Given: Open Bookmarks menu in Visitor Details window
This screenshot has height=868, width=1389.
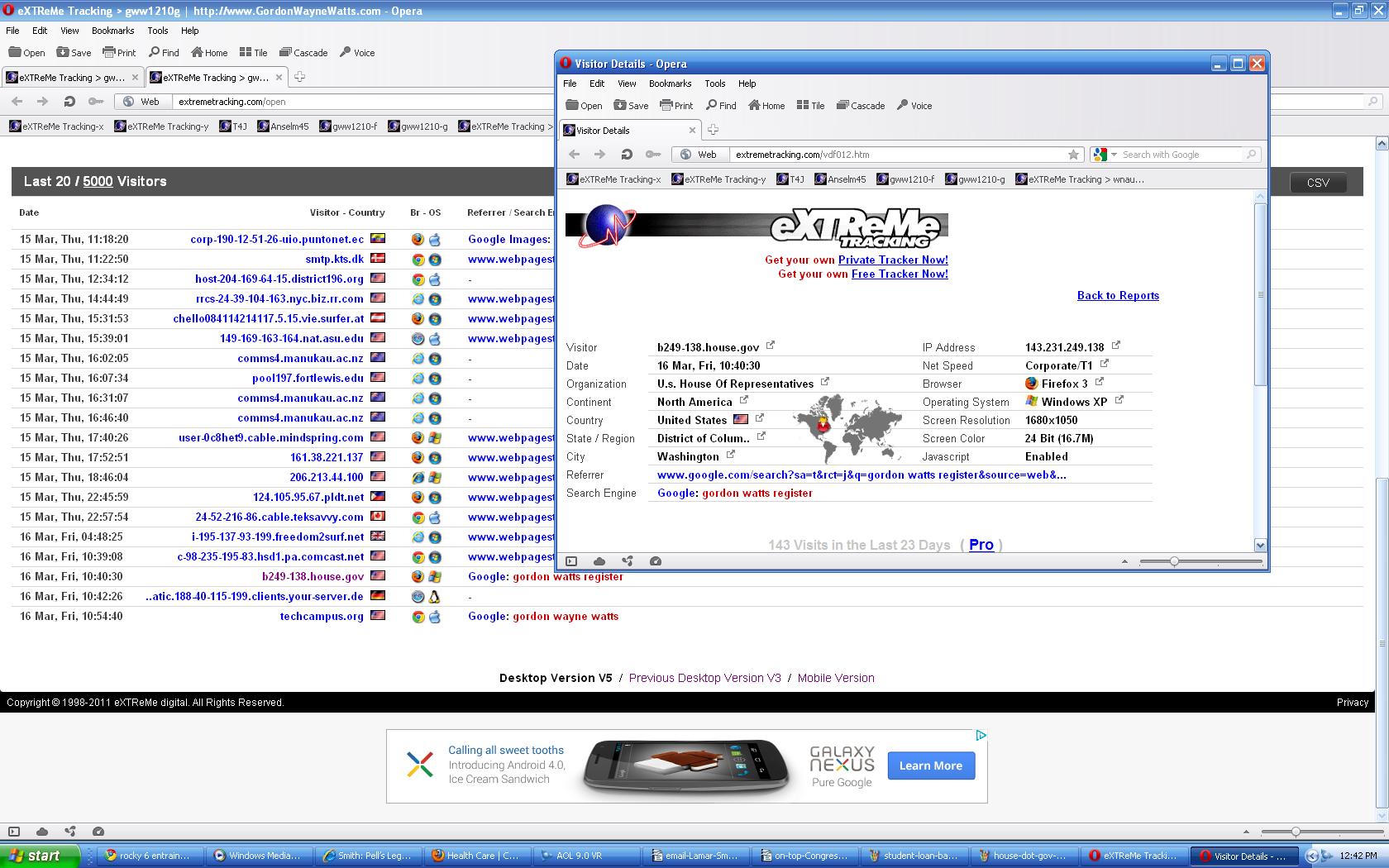Looking at the screenshot, I should click(x=670, y=83).
